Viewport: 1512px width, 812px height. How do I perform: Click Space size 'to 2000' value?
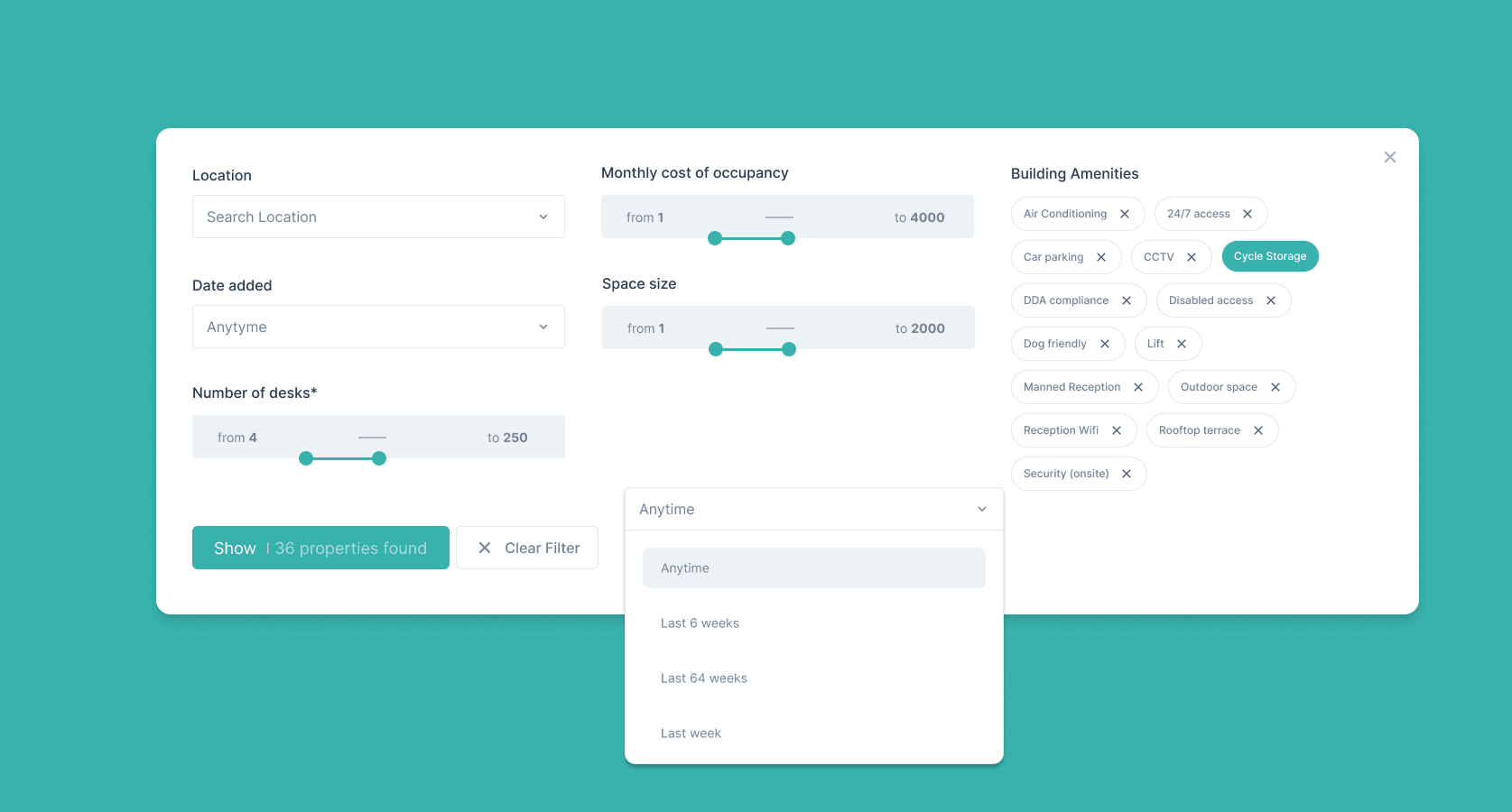click(x=920, y=328)
